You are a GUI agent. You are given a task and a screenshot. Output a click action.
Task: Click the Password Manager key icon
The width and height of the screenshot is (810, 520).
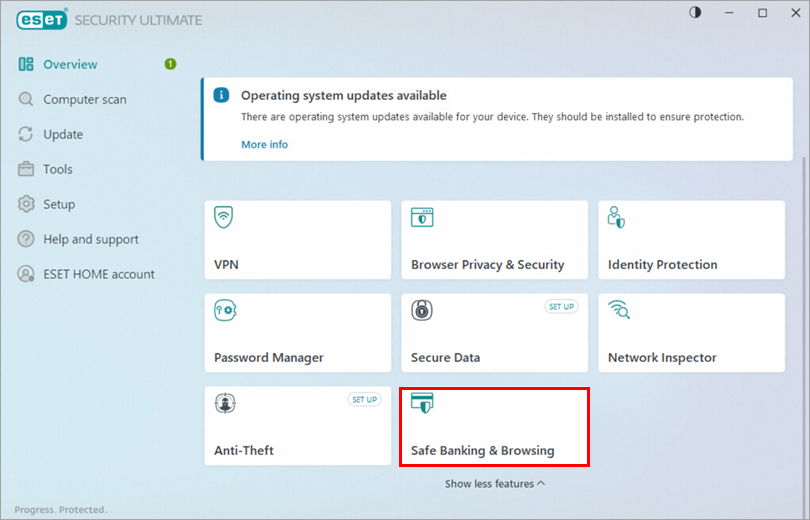click(x=225, y=311)
